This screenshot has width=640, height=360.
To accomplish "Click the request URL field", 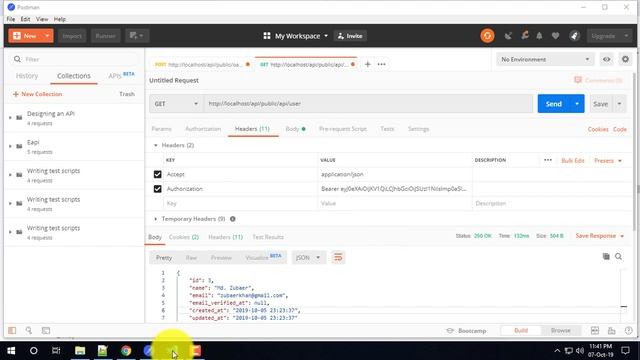I will (x=369, y=104).
